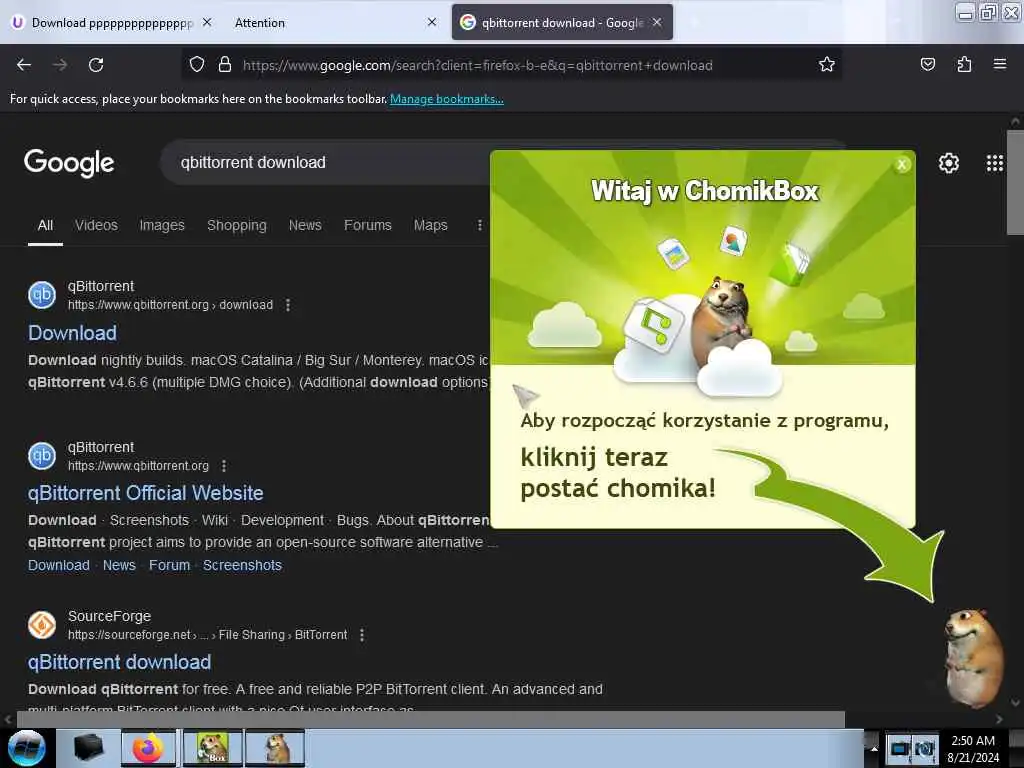Open Google quick settings gear

point(948,163)
